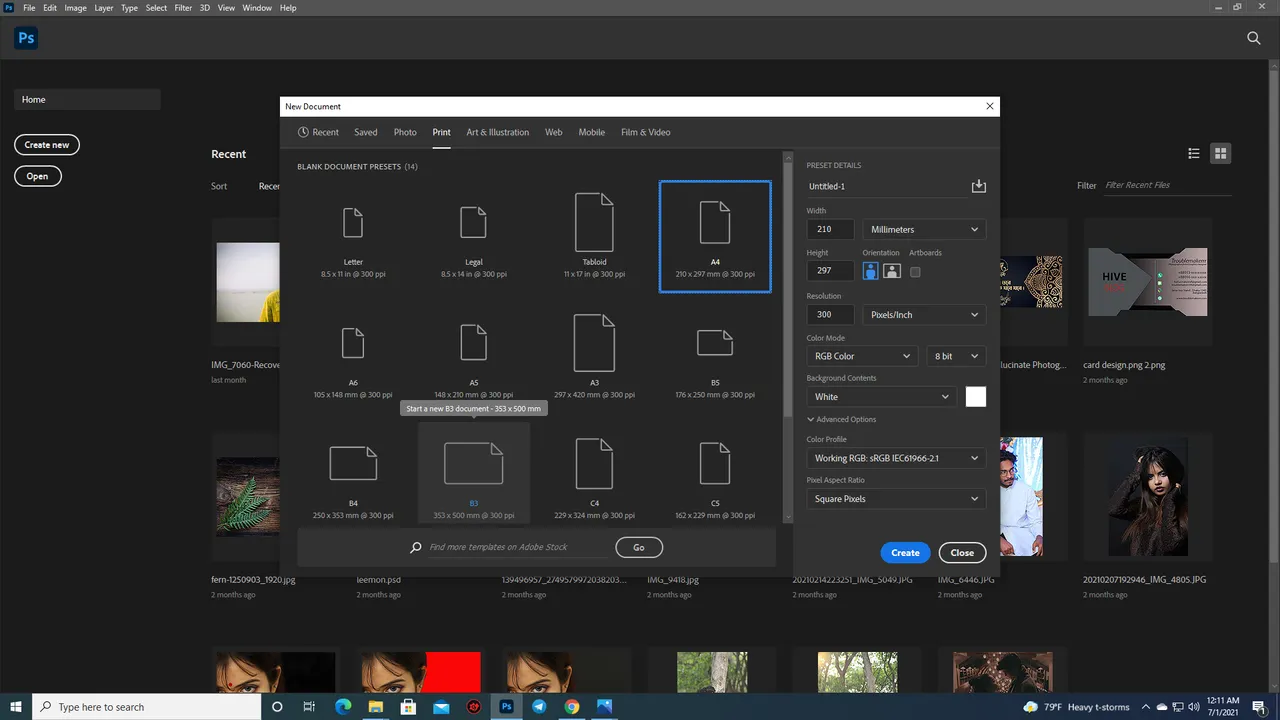
Task: Click the Resolution input field
Action: [830, 314]
